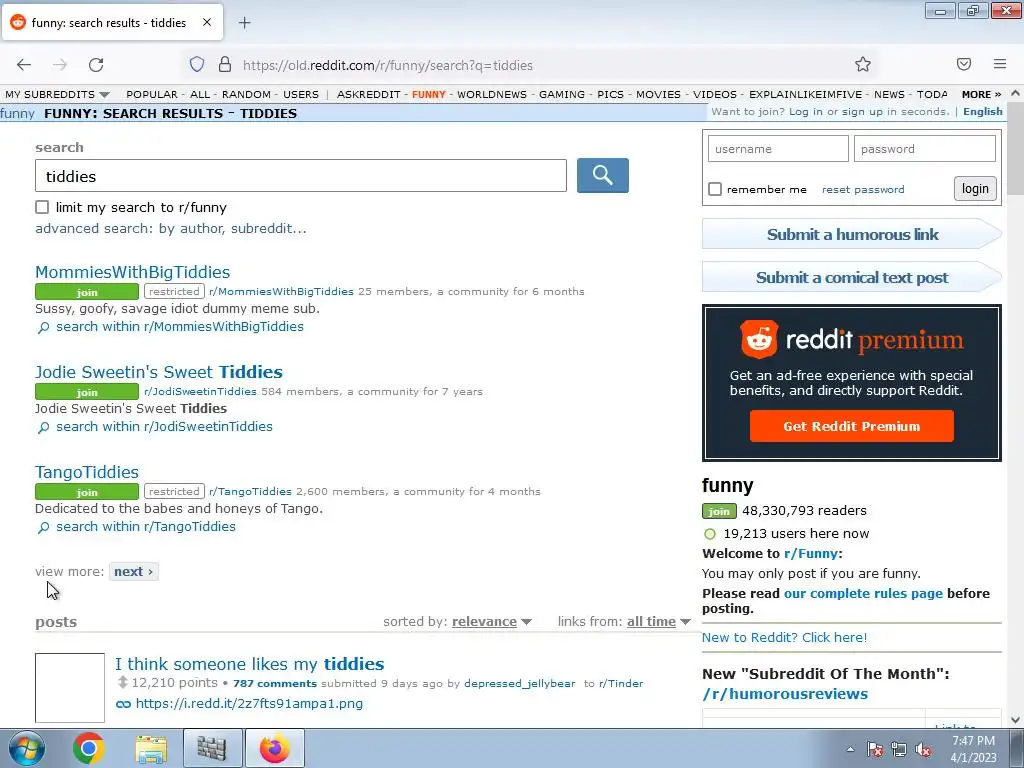1024x768 pixels.
Task: Click the 'next ›' view more button
Action: tap(133, 571)
